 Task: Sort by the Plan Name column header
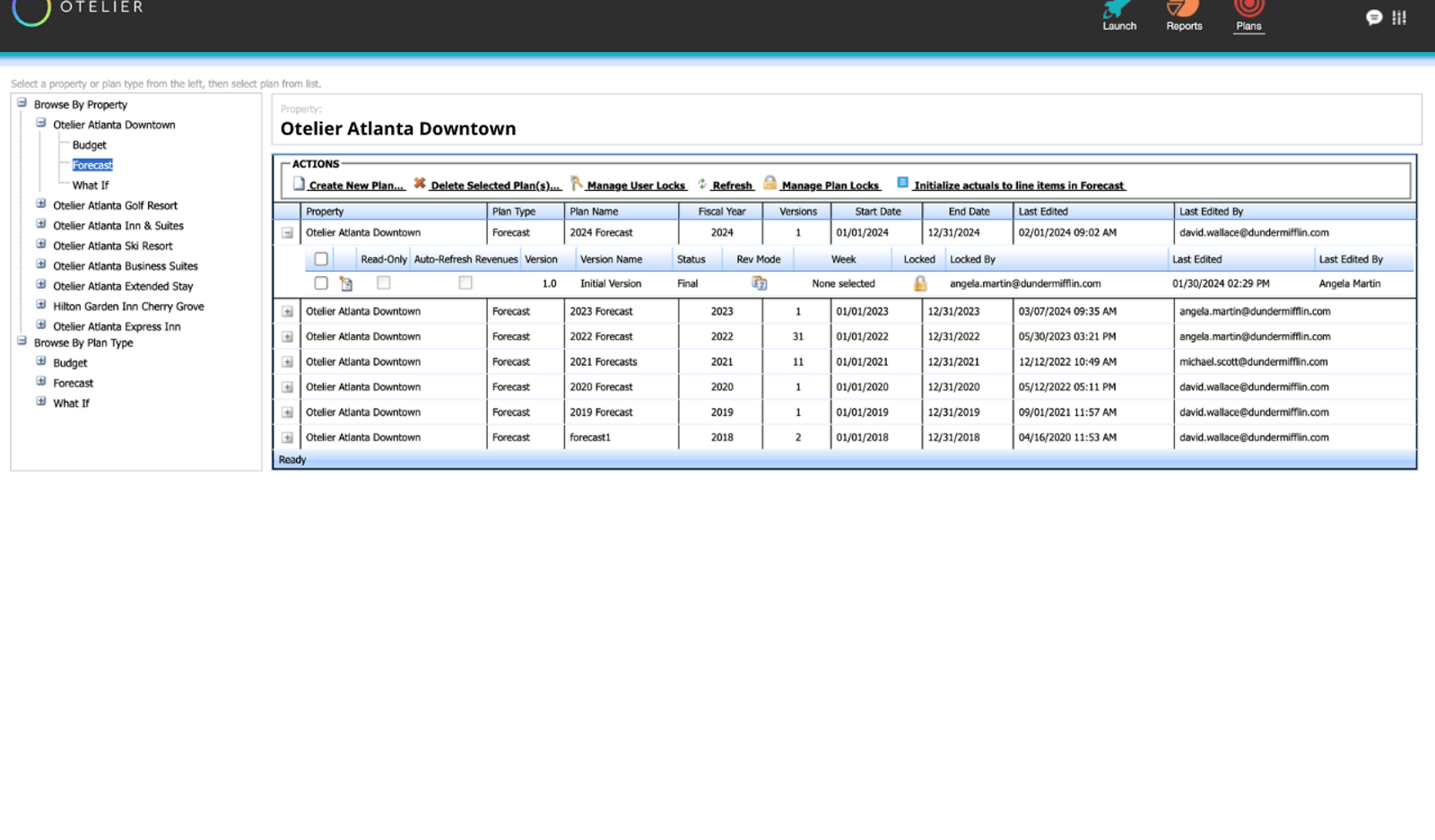(621, 212)
